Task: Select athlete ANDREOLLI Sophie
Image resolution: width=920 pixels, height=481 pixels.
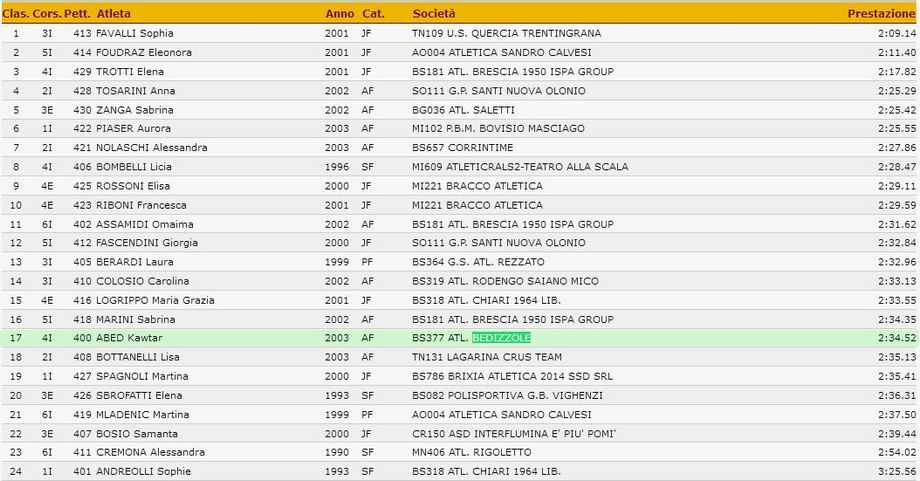Action: 143,471
